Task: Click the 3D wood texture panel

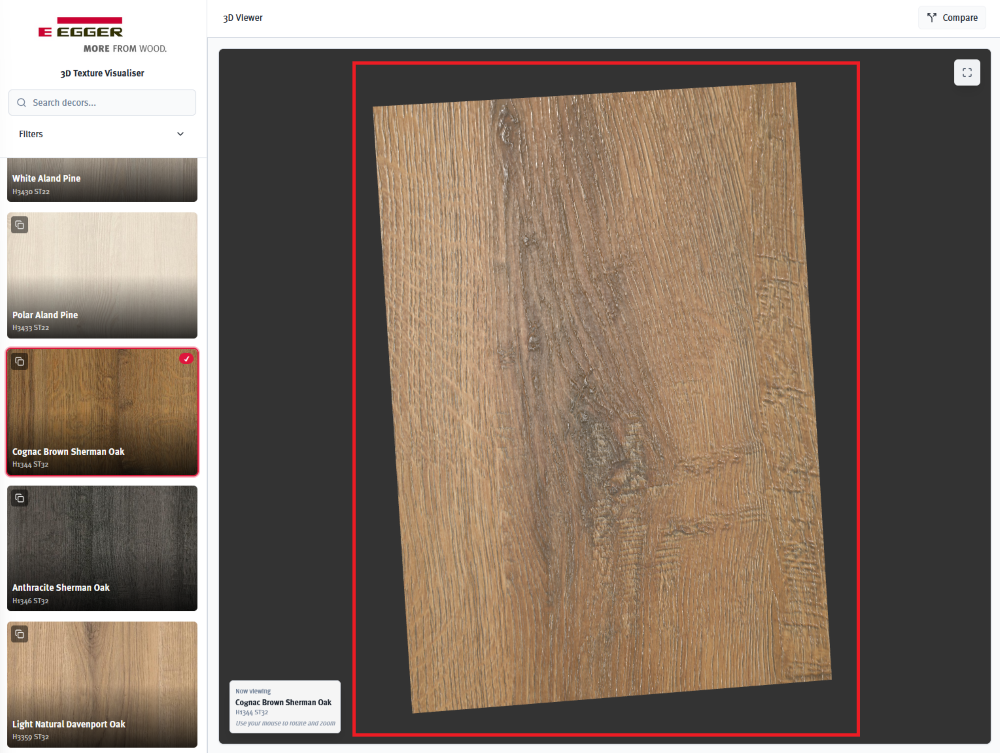Action: (602, 398)
